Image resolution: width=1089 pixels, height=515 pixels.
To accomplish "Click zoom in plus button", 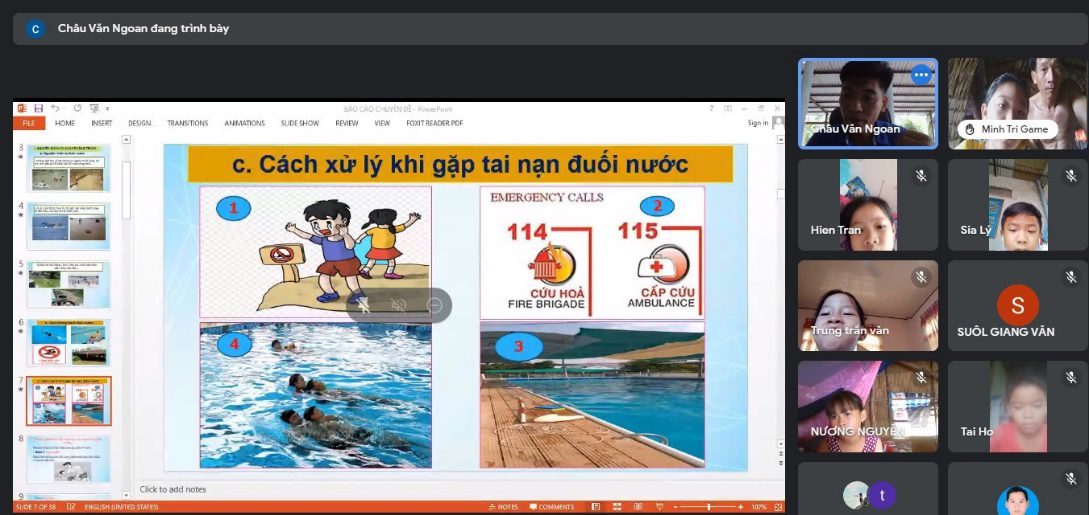I will (x=741, y=507).
